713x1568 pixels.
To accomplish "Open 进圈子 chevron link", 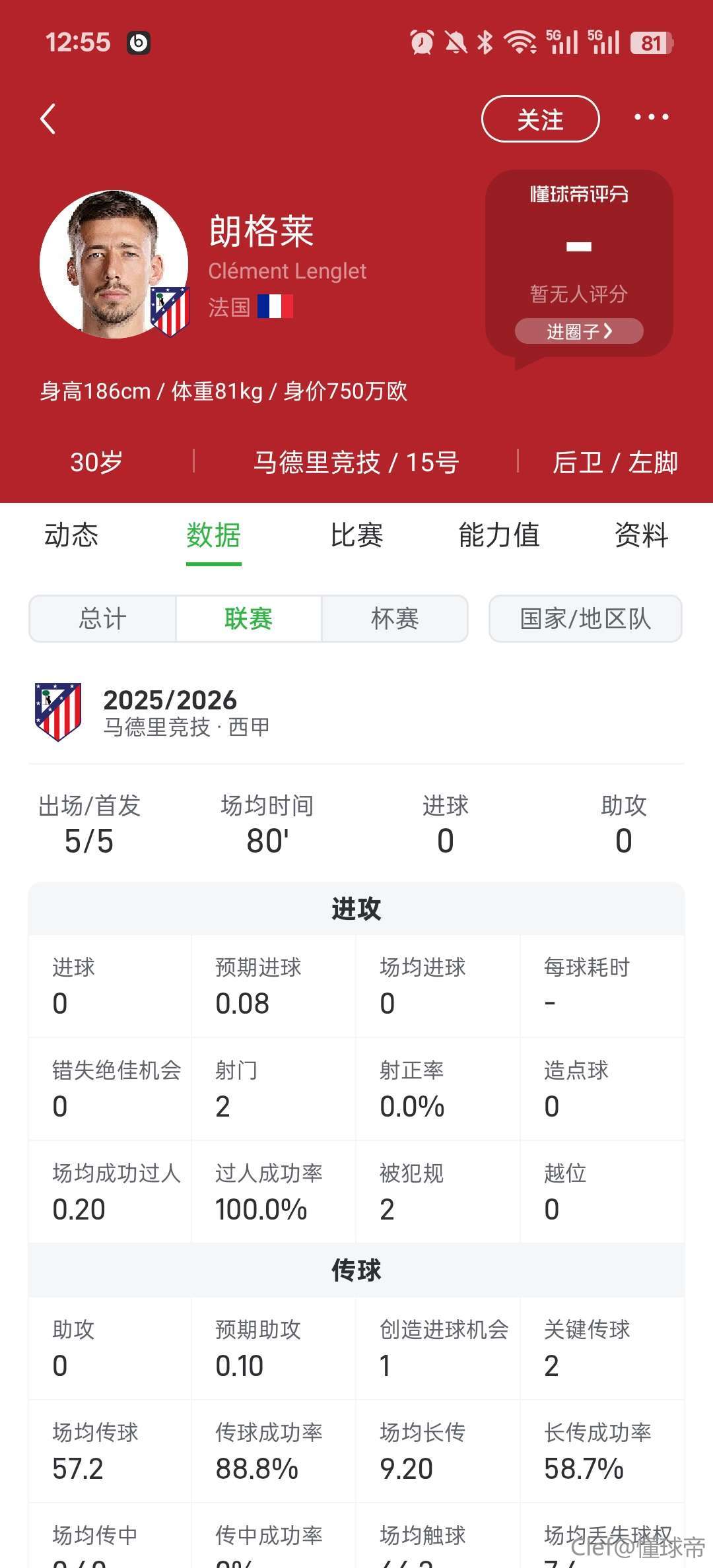I will tap(579, 331).
